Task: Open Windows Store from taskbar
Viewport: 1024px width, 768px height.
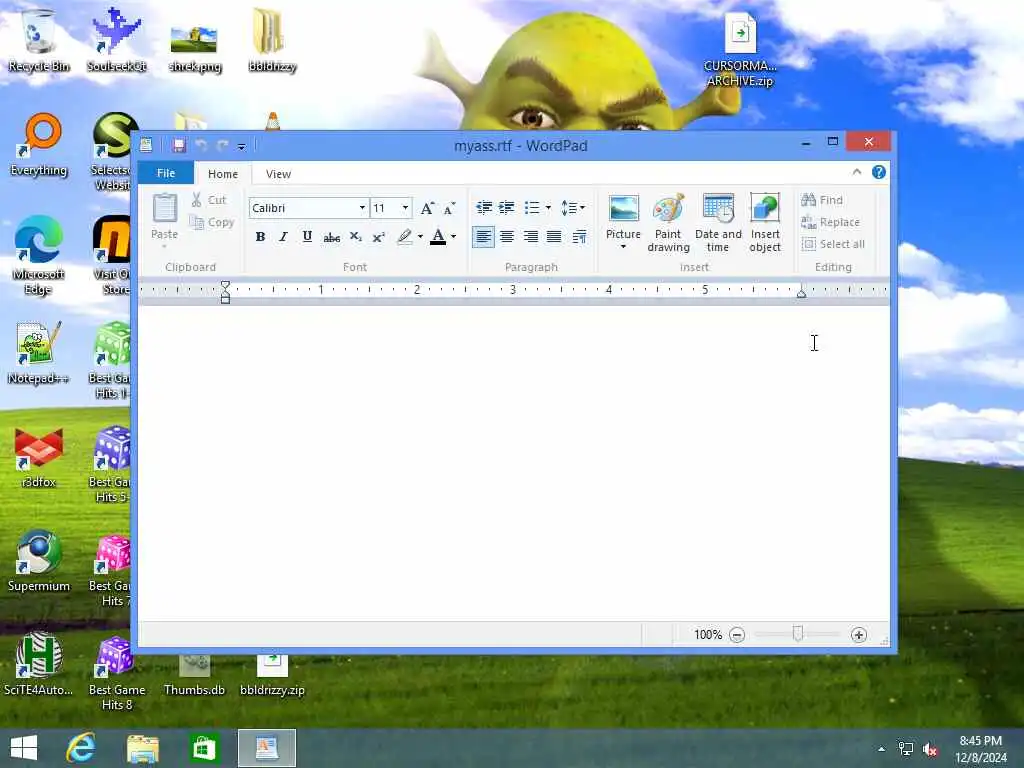Action: (x=204, y=748)
